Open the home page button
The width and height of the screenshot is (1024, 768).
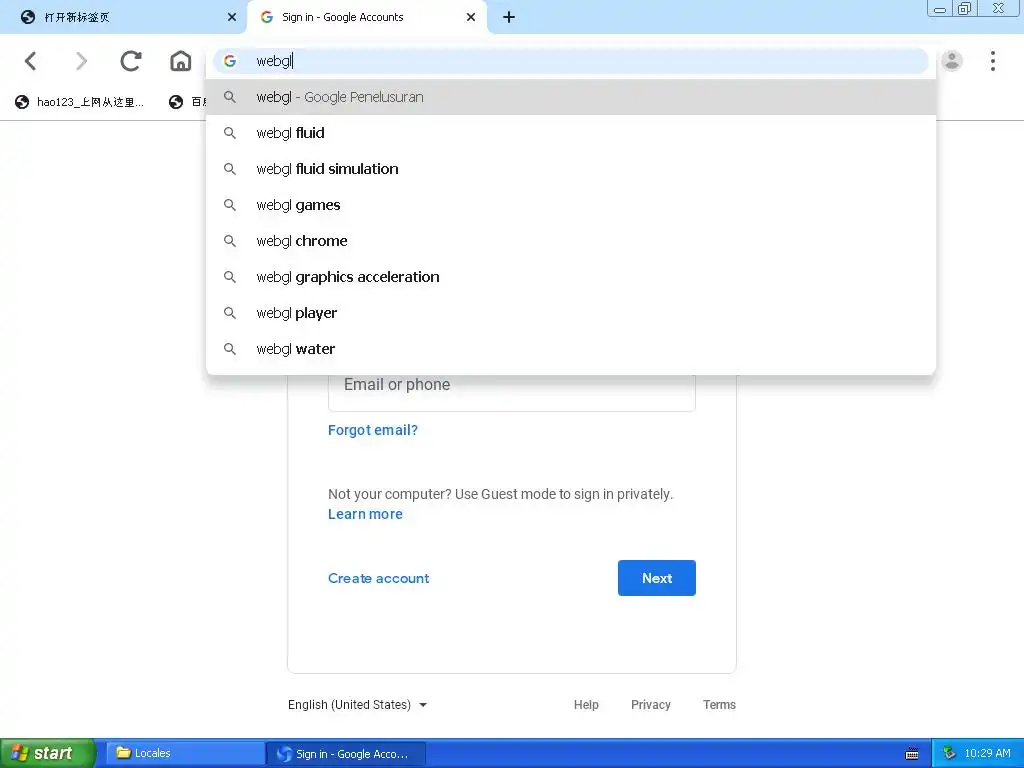pos(181,61)
